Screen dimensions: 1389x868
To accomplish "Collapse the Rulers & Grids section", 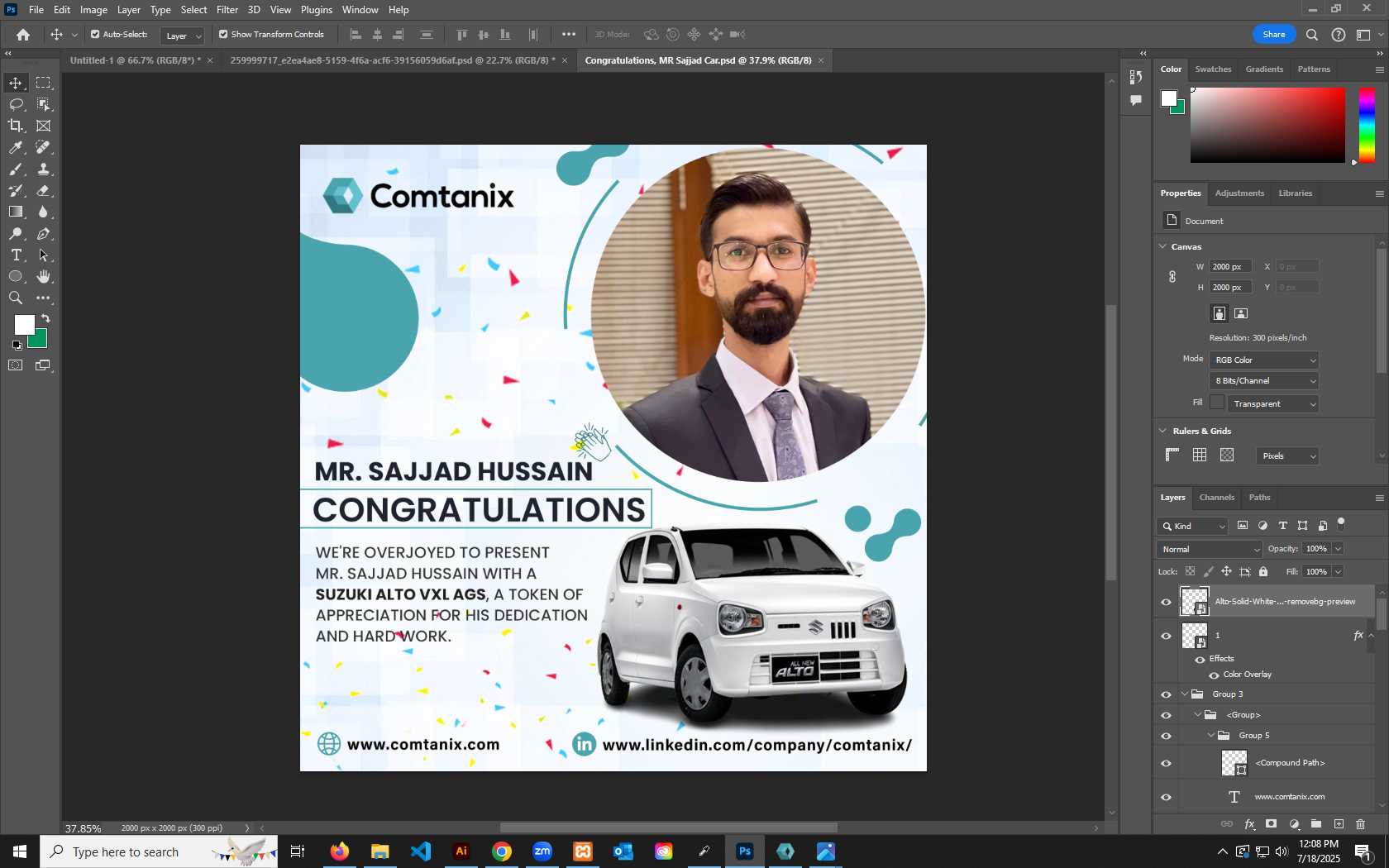I will [1162, 431].
